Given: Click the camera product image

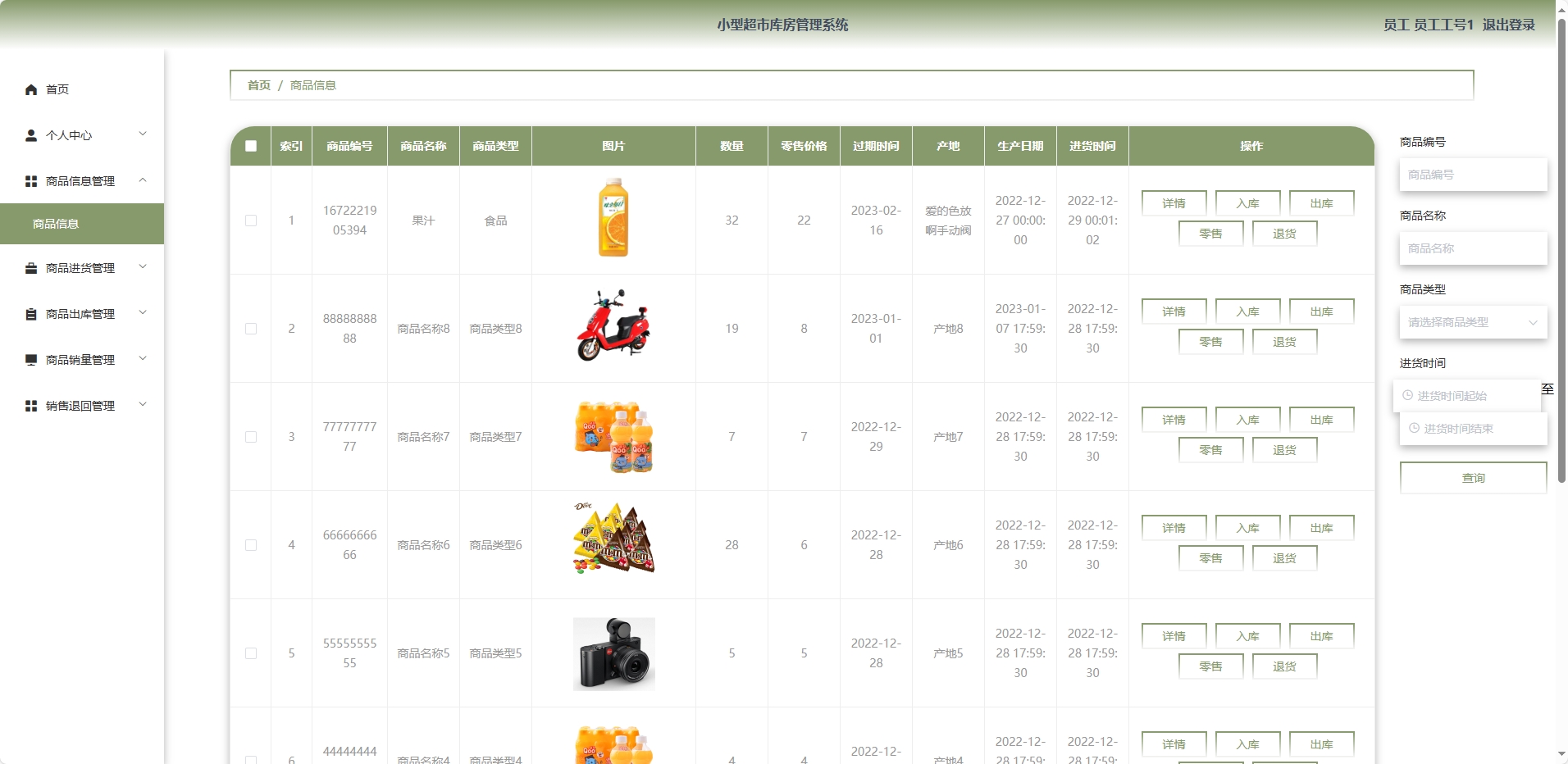Looking at the screenshot, I should click(x=613, y=653).
